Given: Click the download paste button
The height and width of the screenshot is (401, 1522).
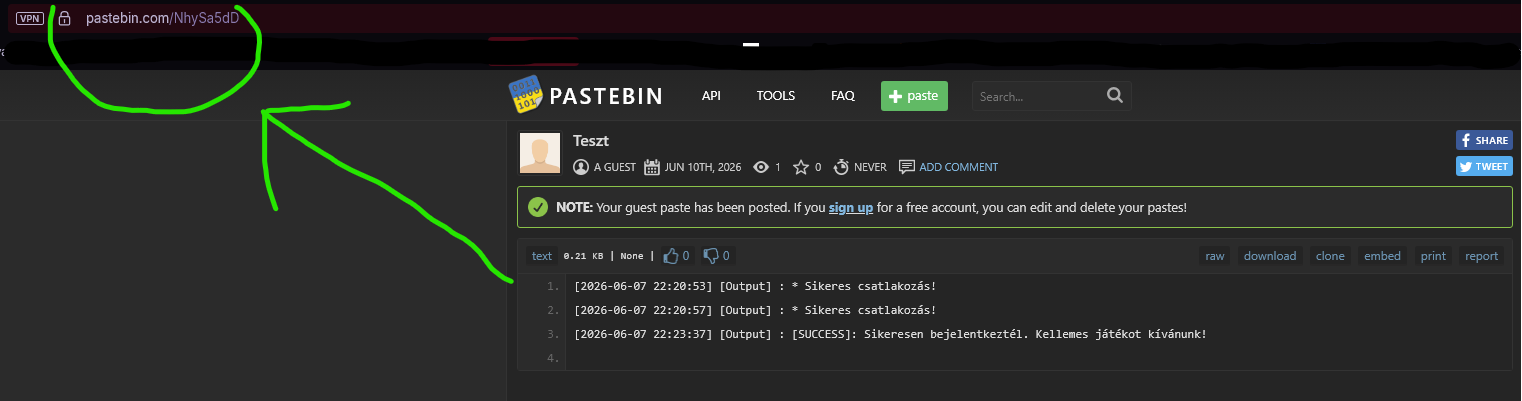Looking at the screenshot, I should [1270, 256].
